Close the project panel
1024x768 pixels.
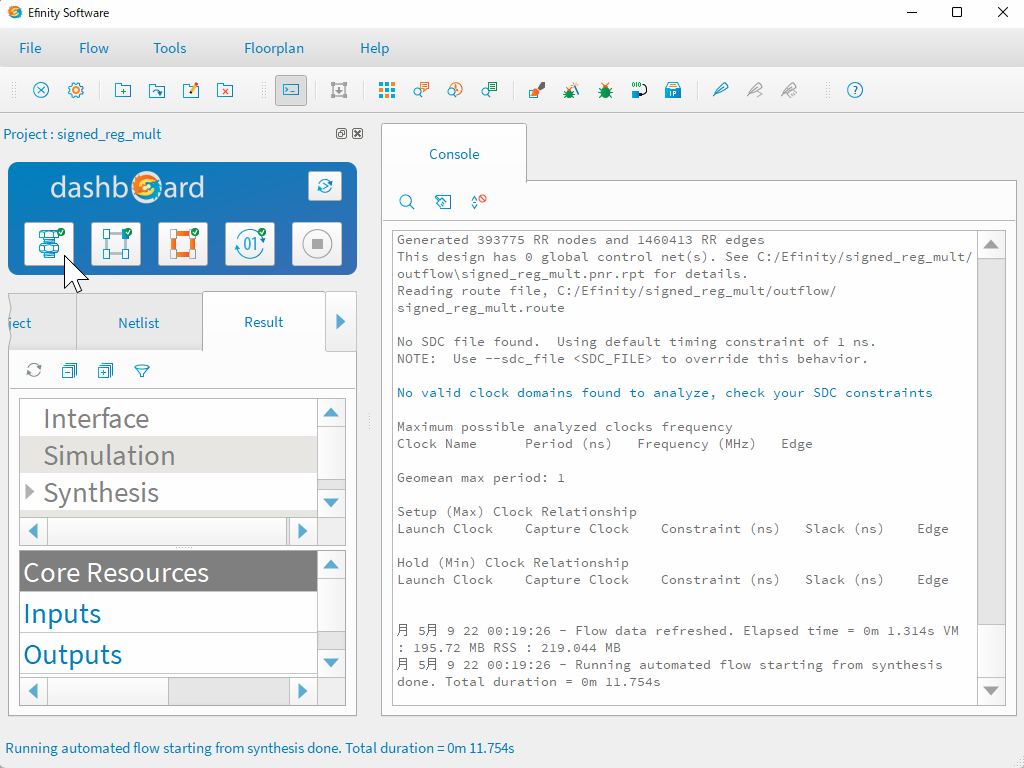coord(357,133)
